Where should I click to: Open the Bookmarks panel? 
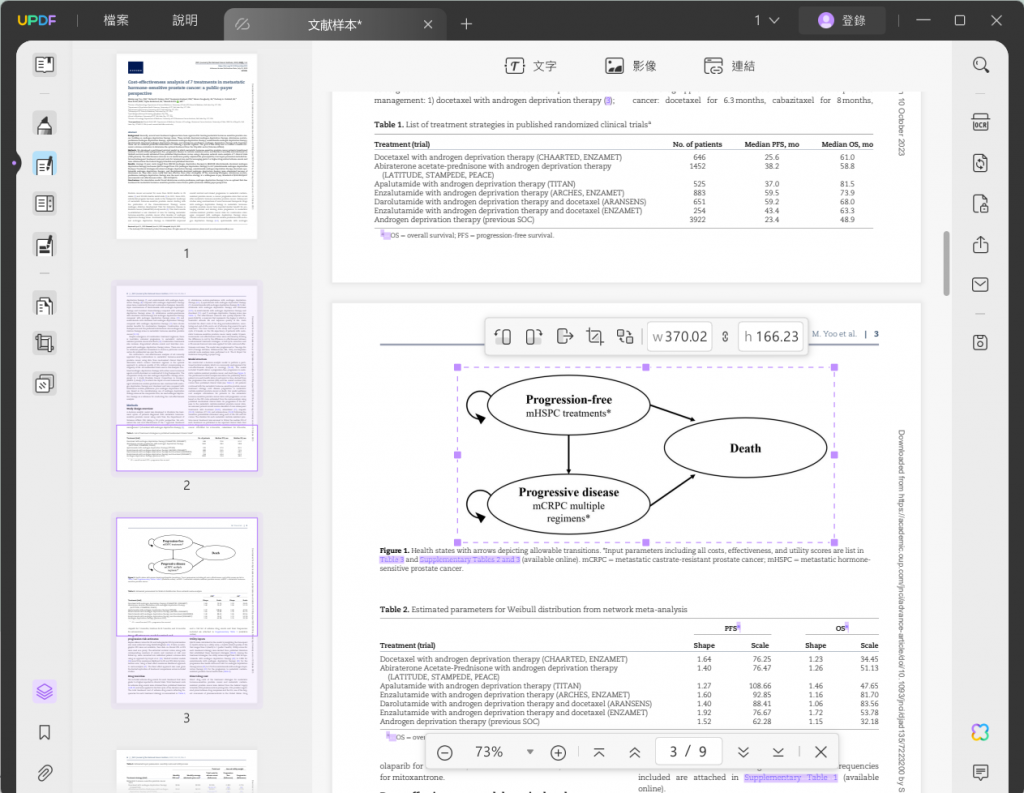click(44, 732)
